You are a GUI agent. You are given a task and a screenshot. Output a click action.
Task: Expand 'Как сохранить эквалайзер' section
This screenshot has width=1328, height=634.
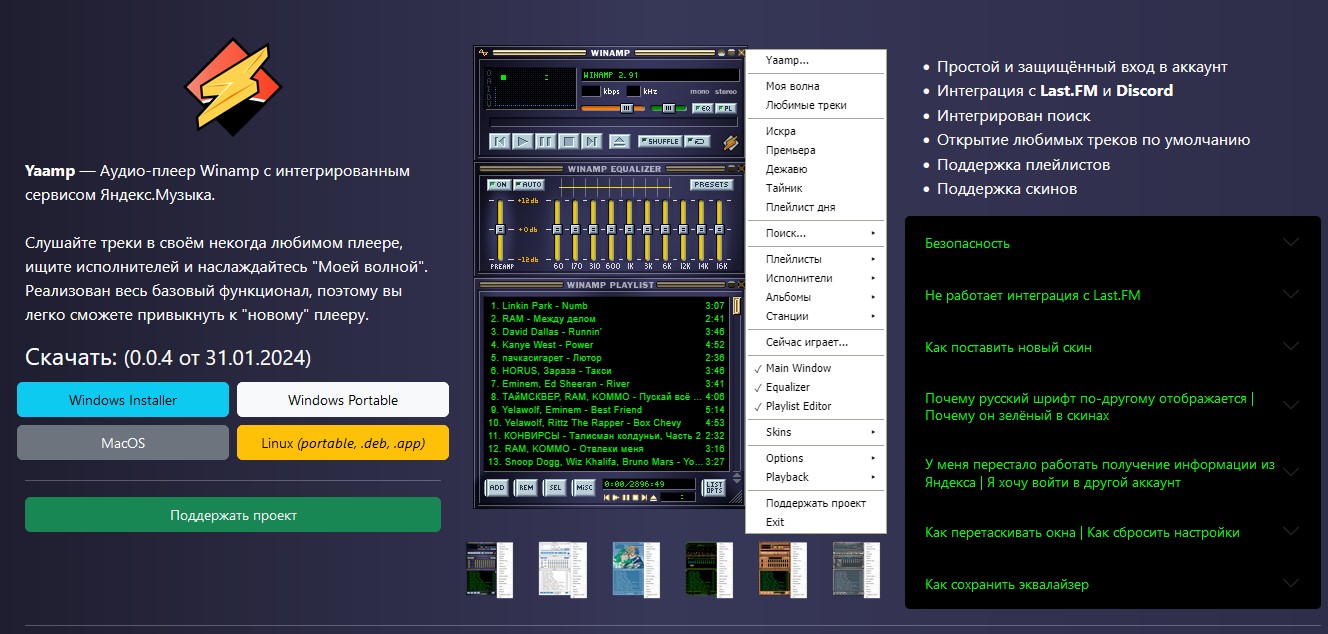(1113, 584)
